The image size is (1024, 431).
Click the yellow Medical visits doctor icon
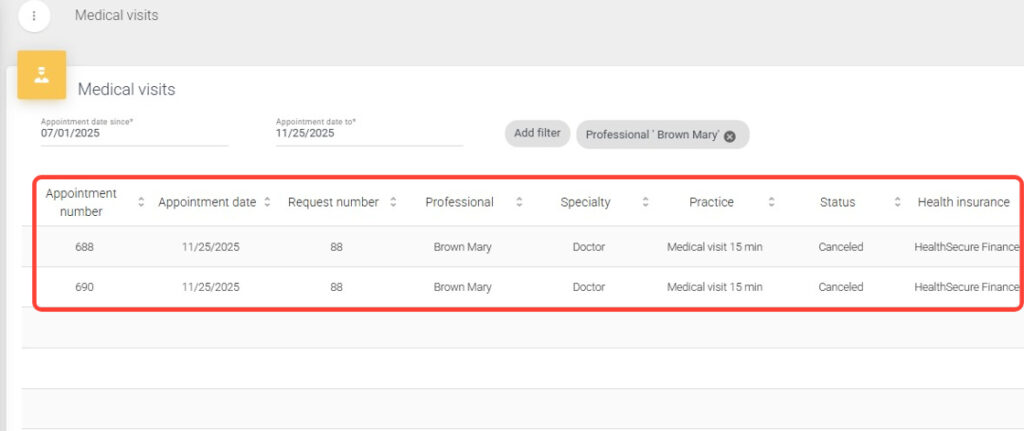point(42,75)
